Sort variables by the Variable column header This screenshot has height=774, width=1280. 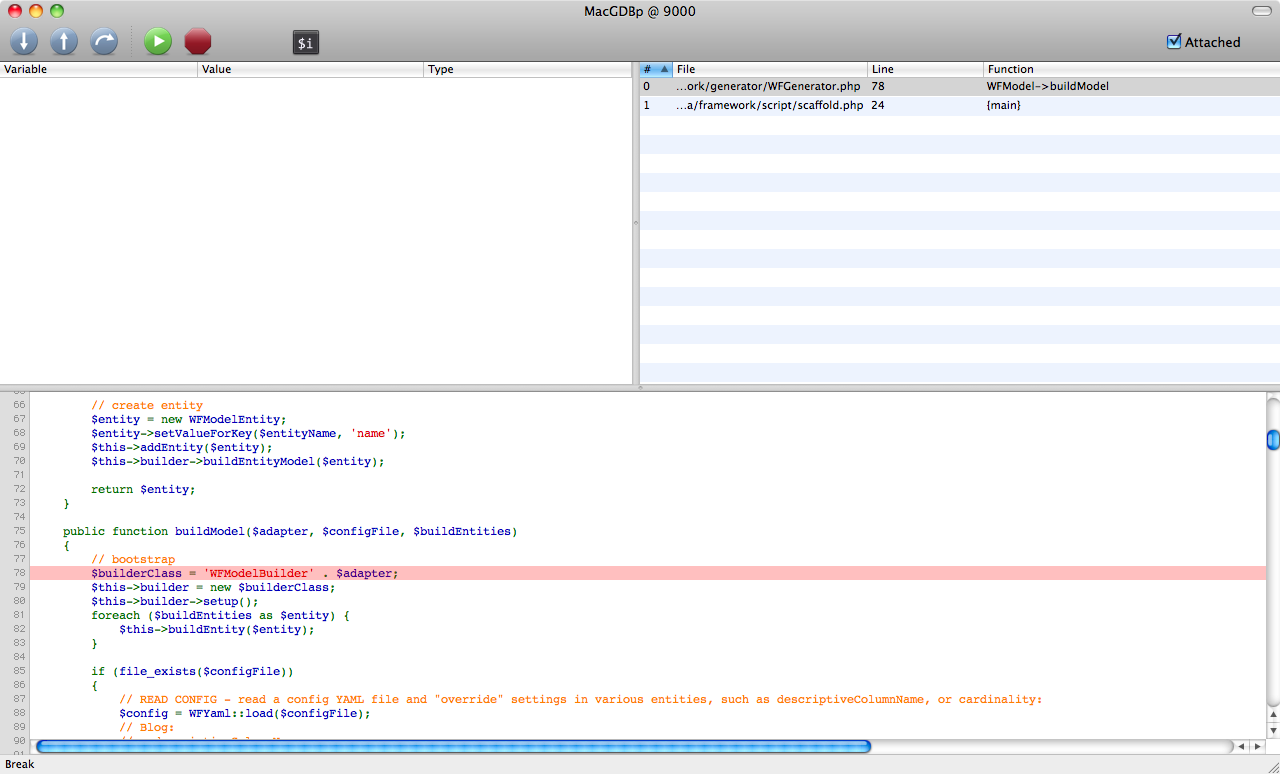pos(98,69)
